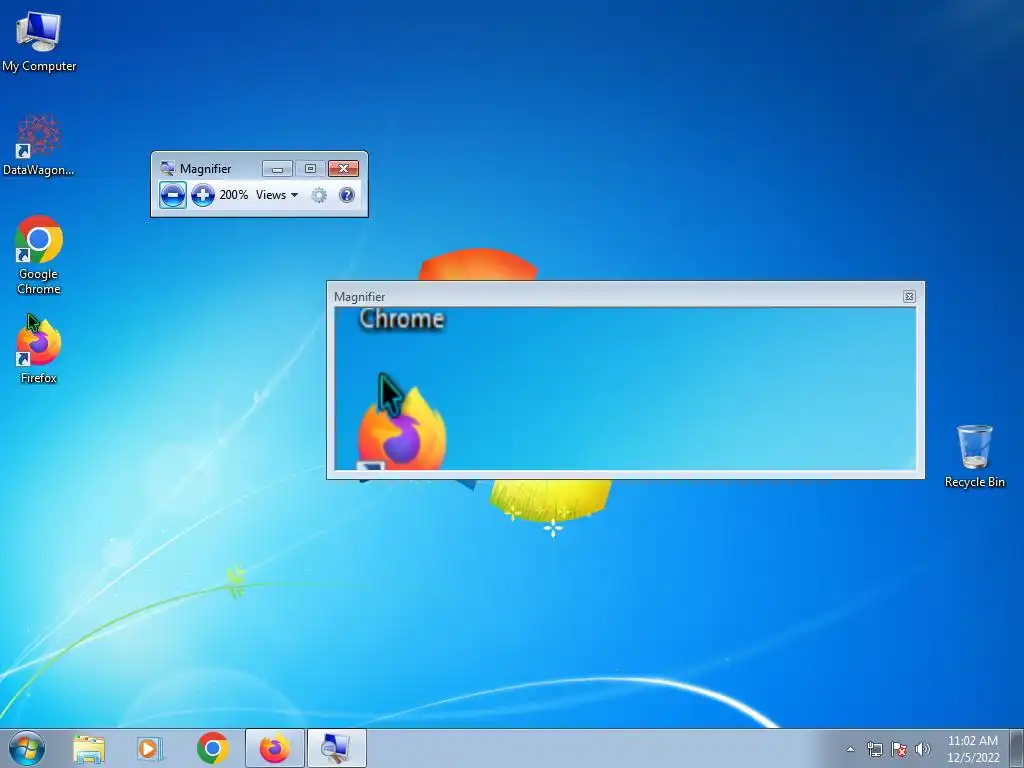Click the My Computer label text
The width and height of the screenshot is (1024, 768).
39,66
